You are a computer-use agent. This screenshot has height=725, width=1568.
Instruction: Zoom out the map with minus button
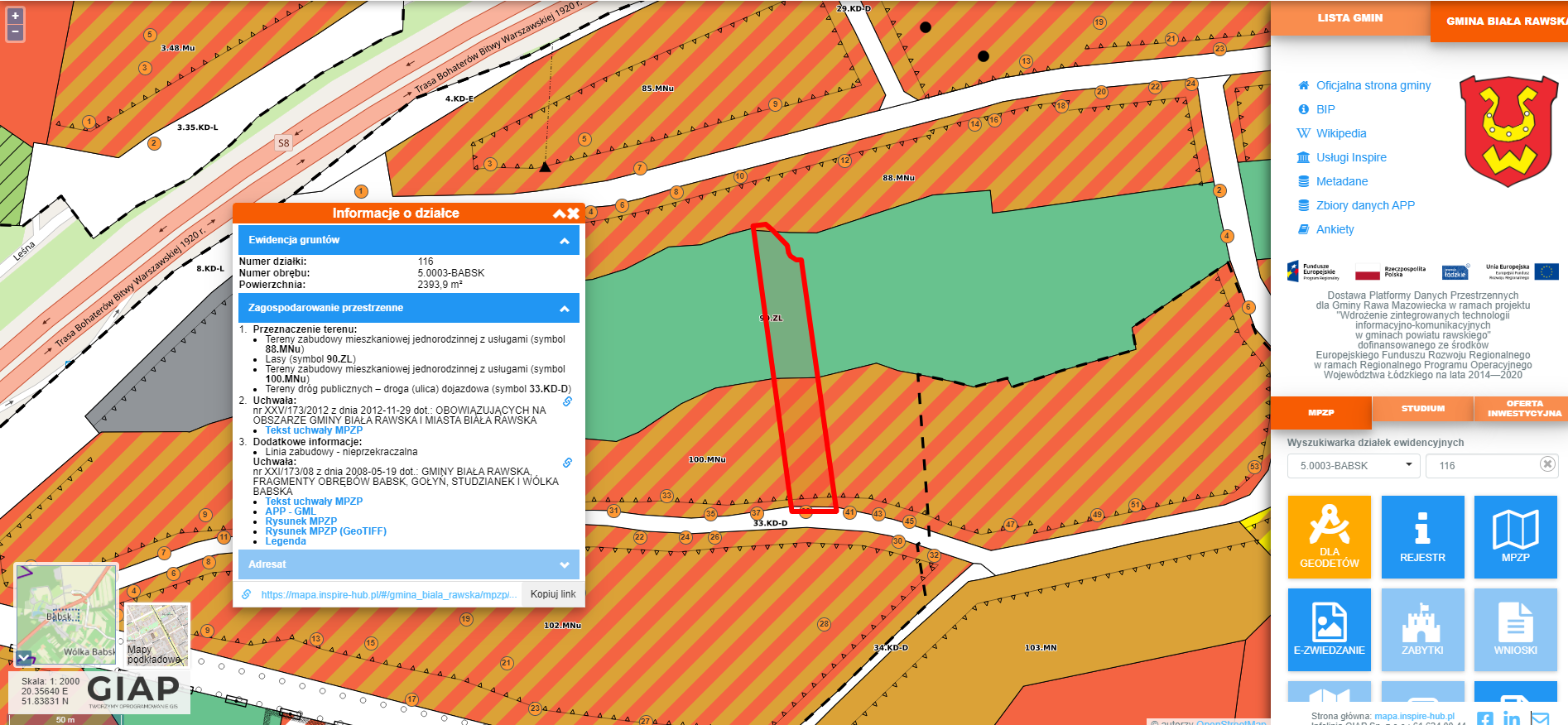pyautogui.click(x=15, y=33)
